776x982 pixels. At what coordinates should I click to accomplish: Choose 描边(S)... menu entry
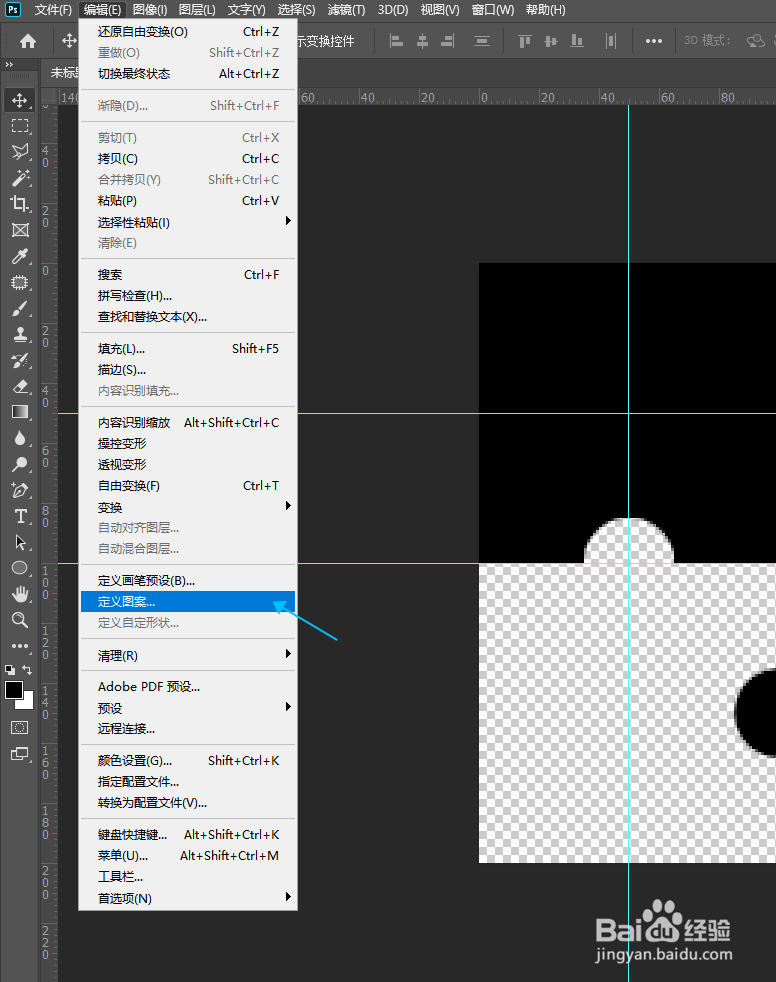tap(188, 370)
